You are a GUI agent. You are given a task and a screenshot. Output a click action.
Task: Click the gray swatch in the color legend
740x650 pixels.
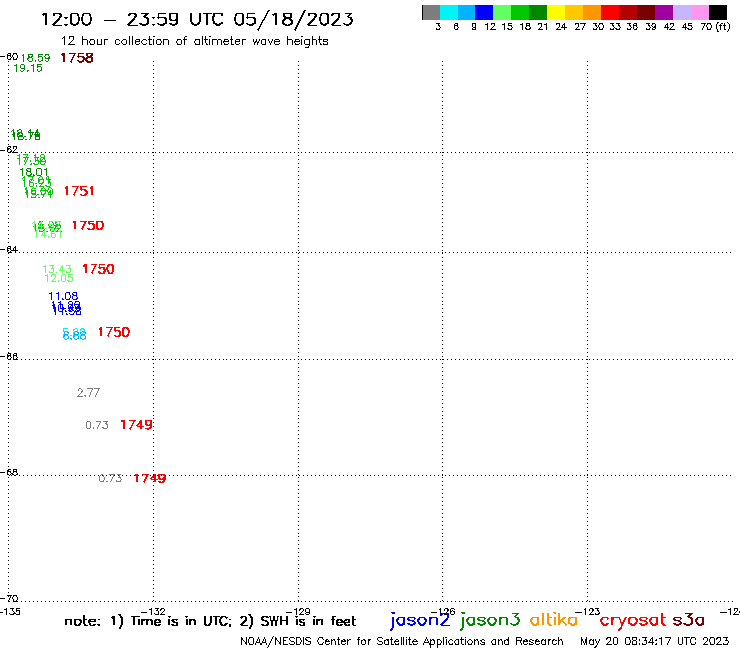431,12
